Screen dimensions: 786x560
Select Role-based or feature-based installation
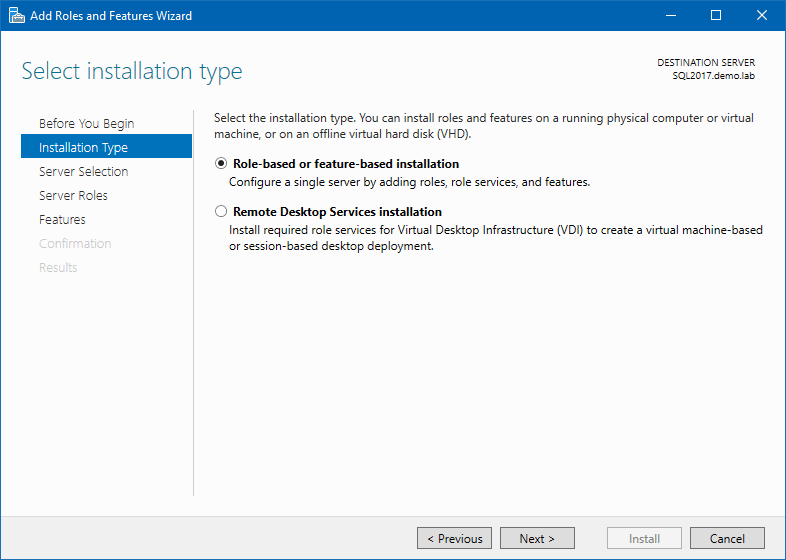click(221, 164)
